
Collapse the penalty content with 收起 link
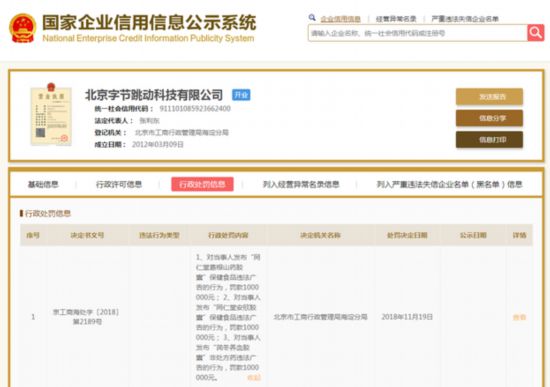pyautogui.click(x=254, y=378)
